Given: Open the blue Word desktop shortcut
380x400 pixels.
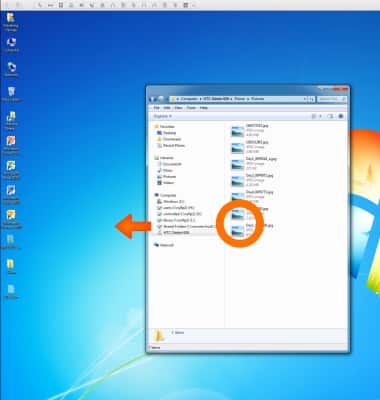Looking at the screenshot, I should coord(11,193).
